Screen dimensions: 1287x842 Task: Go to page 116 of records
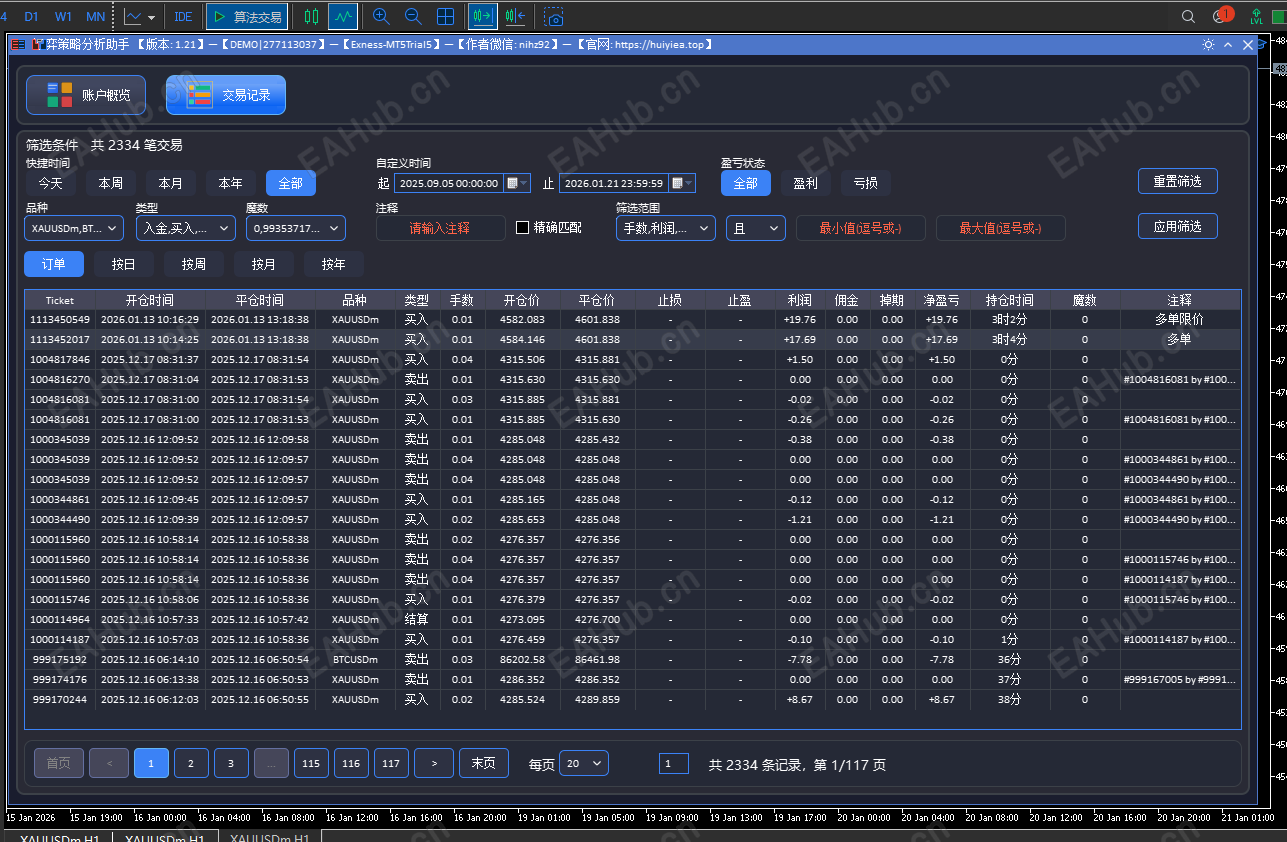pyautogui.click(x=351, y=763)
